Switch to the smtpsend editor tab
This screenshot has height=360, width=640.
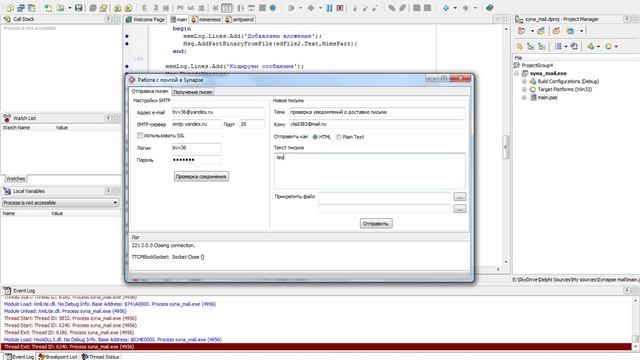pyautogui.click(x=240, y=19)
